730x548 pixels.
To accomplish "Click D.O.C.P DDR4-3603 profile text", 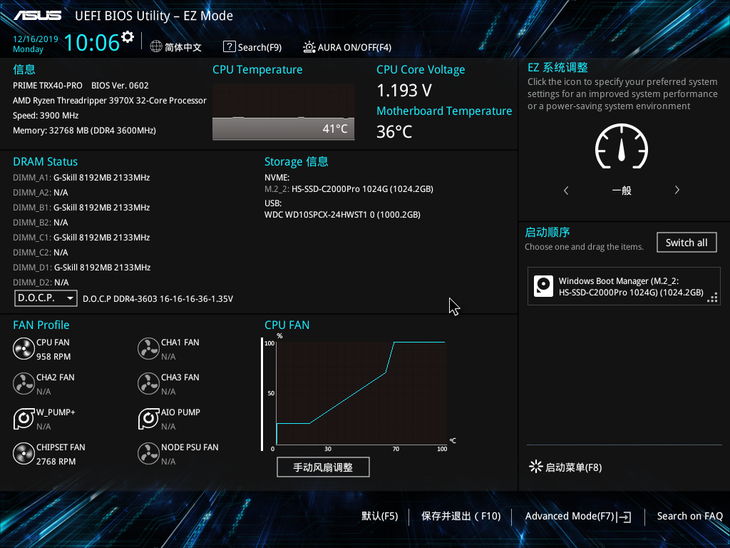I will tap(158, 299).
